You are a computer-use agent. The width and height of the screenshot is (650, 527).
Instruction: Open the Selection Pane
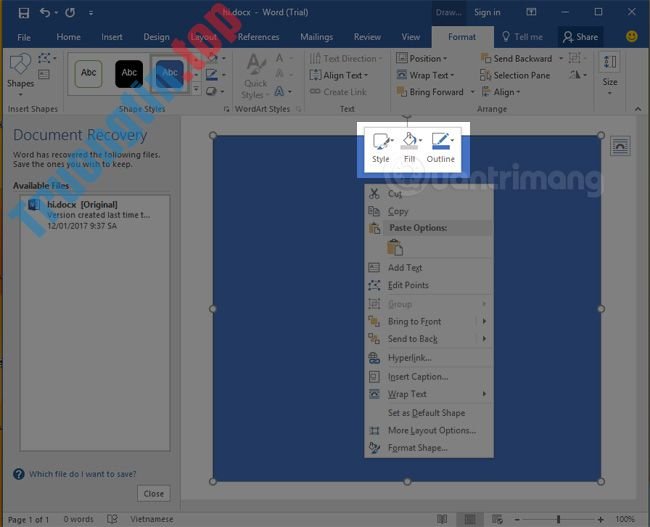(515, 75)
